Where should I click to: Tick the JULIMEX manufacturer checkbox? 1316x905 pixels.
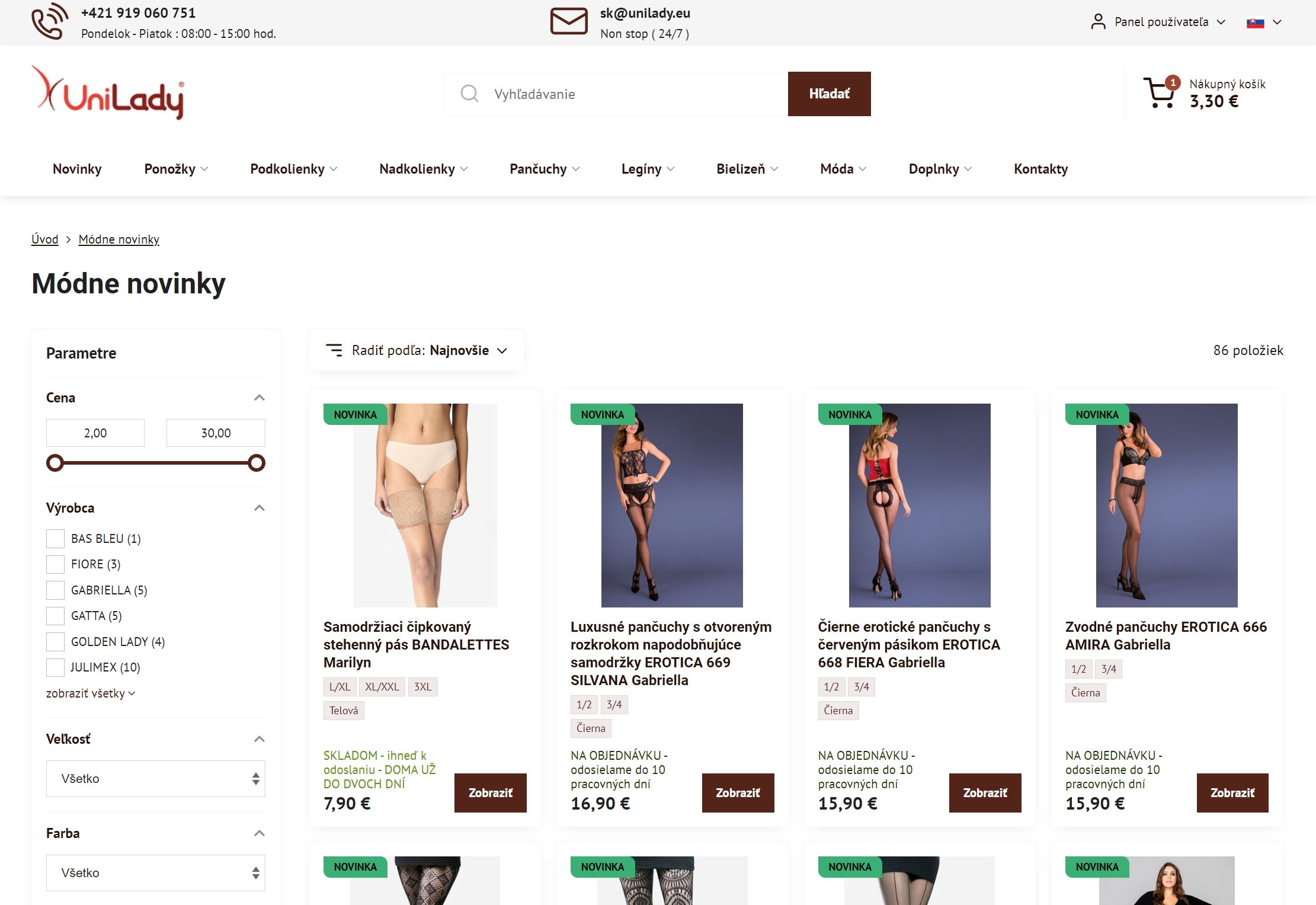55,667
